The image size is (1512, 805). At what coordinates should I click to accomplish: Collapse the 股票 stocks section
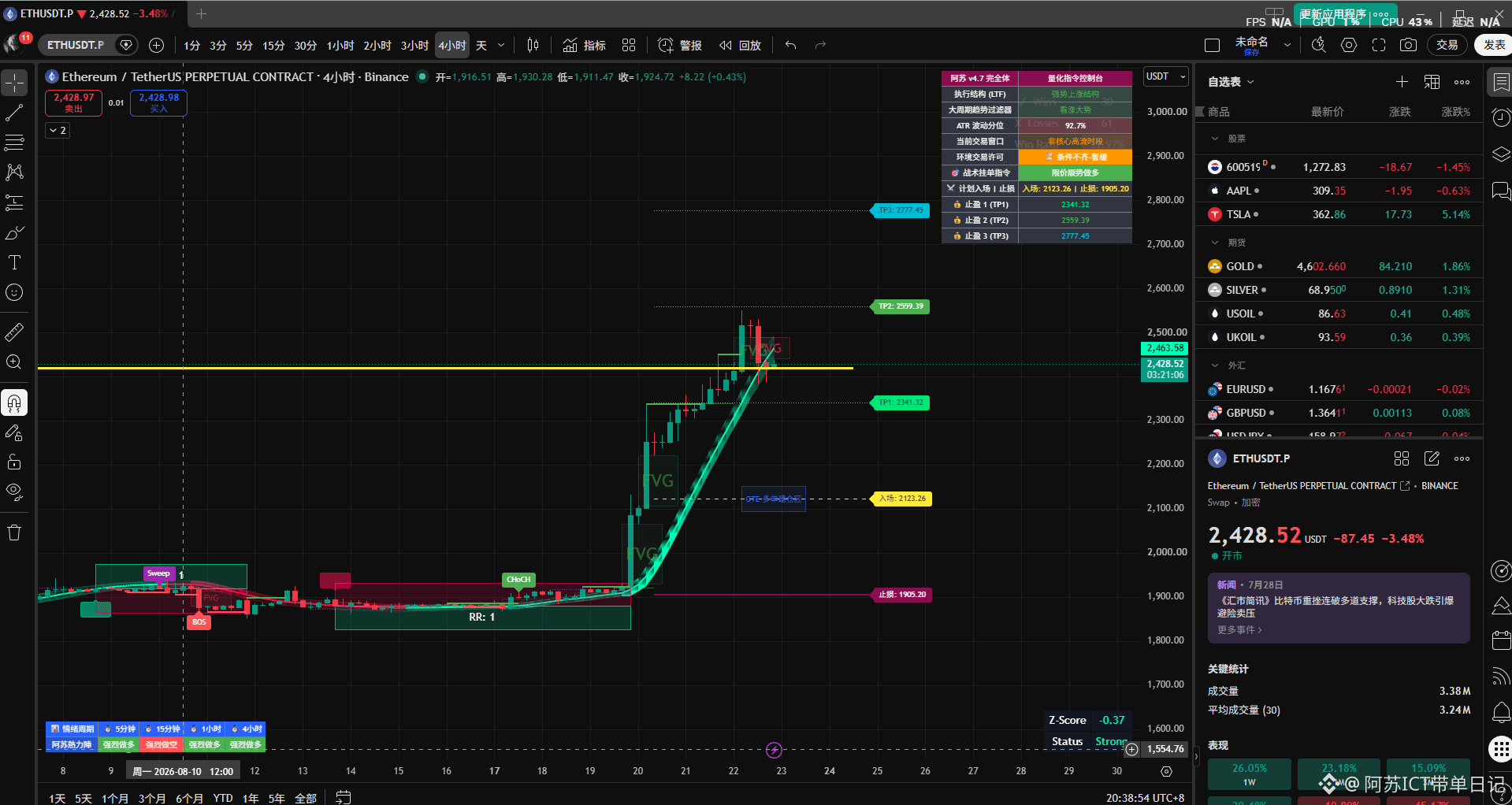click(1215, 139)
